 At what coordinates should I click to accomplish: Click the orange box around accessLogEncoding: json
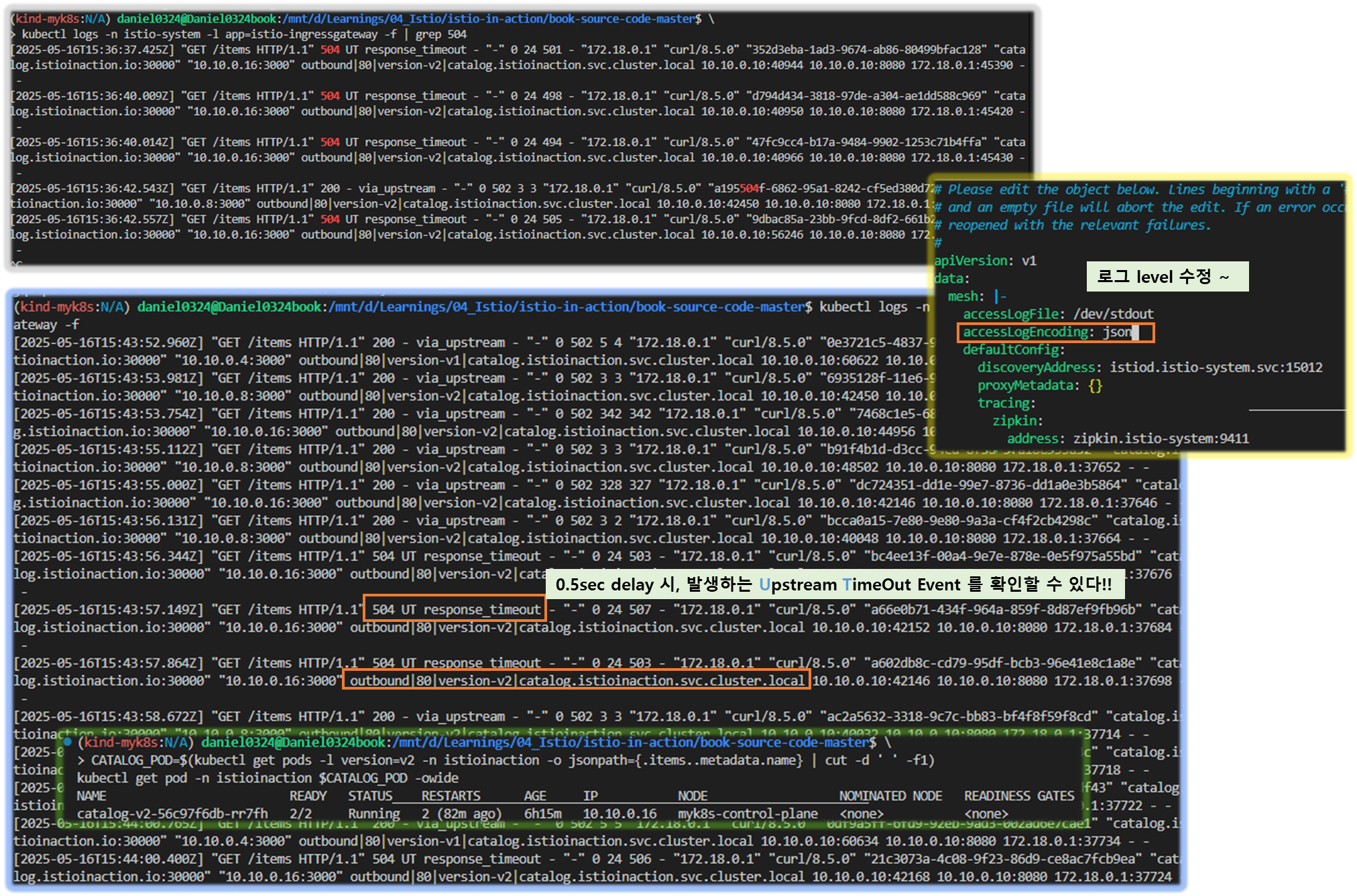[1055, 332]
